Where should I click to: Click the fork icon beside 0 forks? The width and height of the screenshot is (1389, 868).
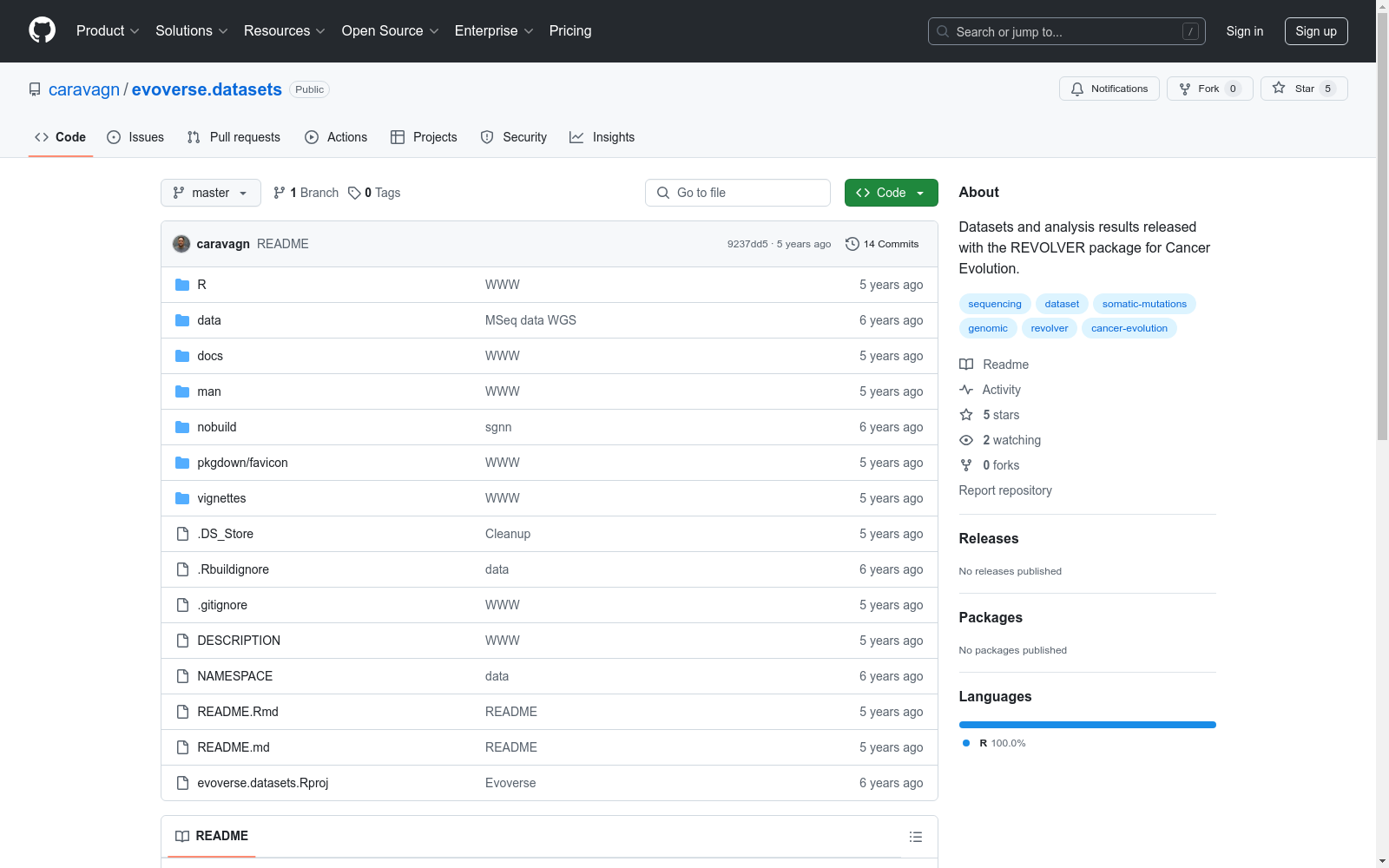coord(966,465)
